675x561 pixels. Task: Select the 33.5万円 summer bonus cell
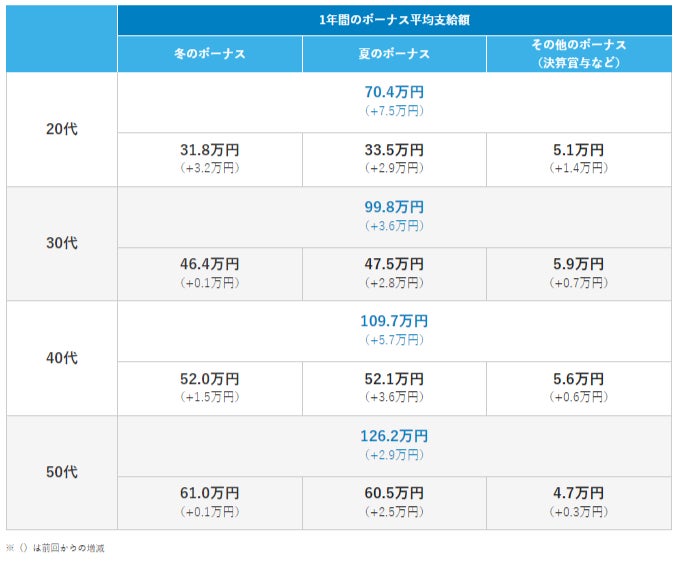point(394,150)
